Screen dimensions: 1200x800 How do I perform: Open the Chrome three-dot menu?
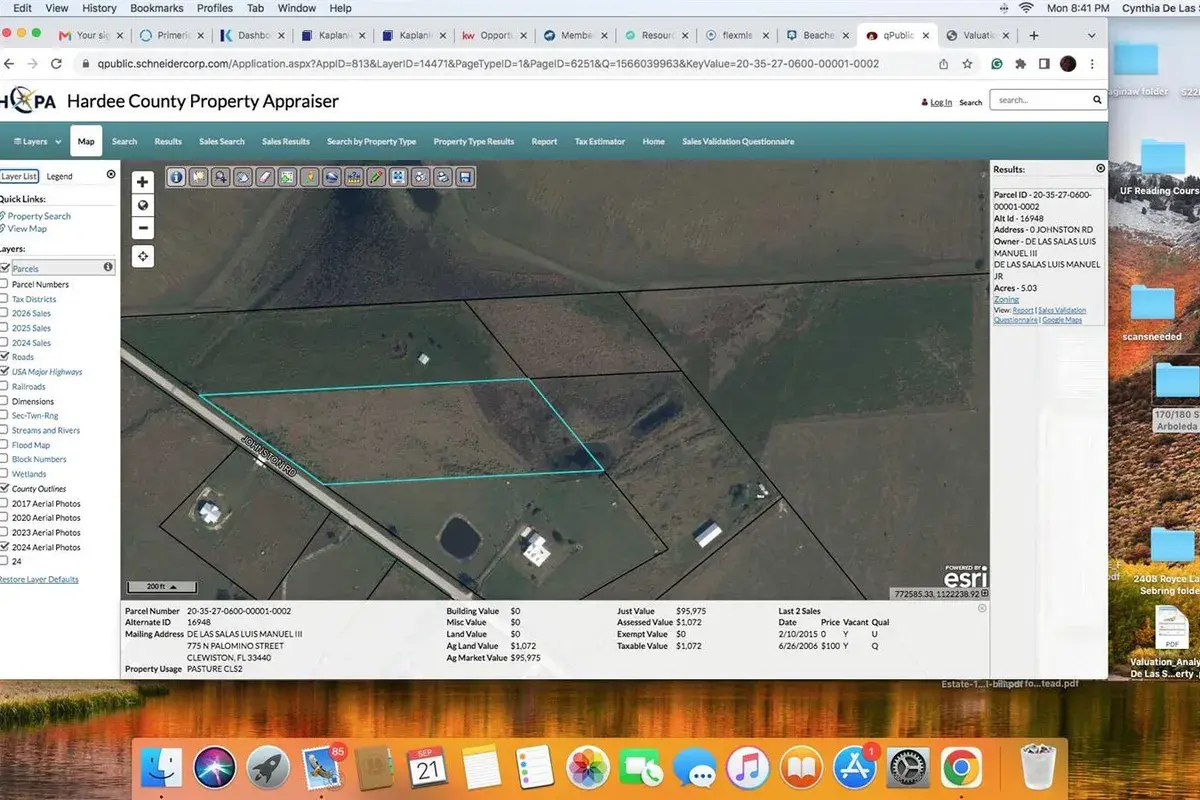[1093, 63]
